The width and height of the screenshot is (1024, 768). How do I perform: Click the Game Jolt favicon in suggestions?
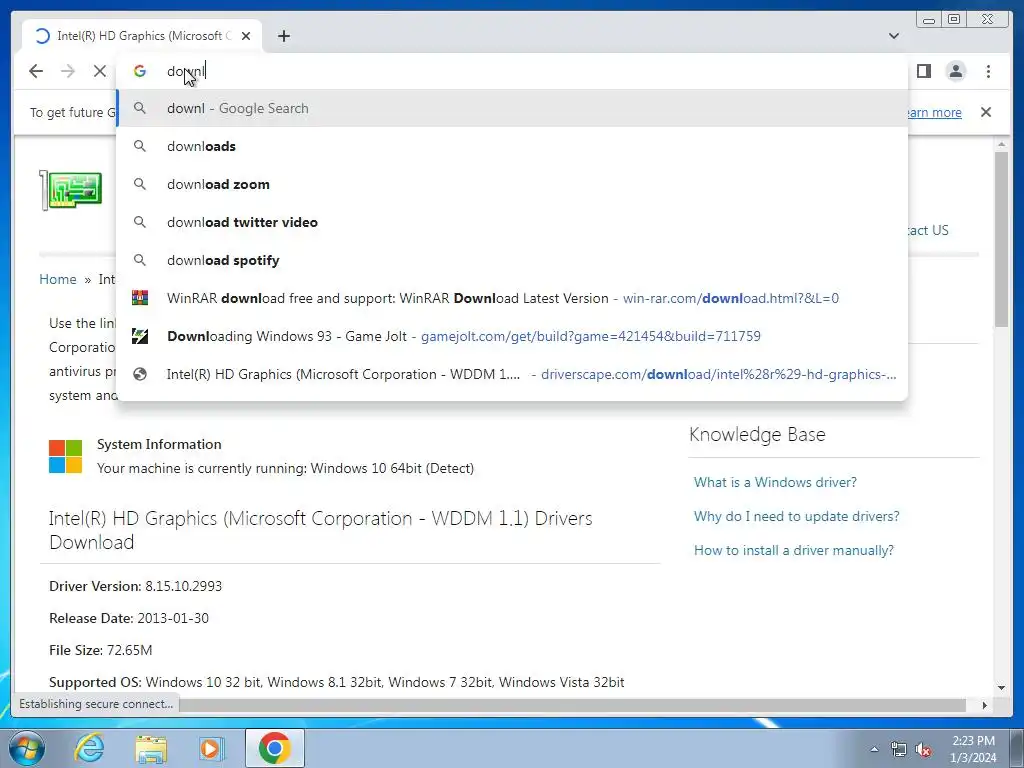pos(140,336)
